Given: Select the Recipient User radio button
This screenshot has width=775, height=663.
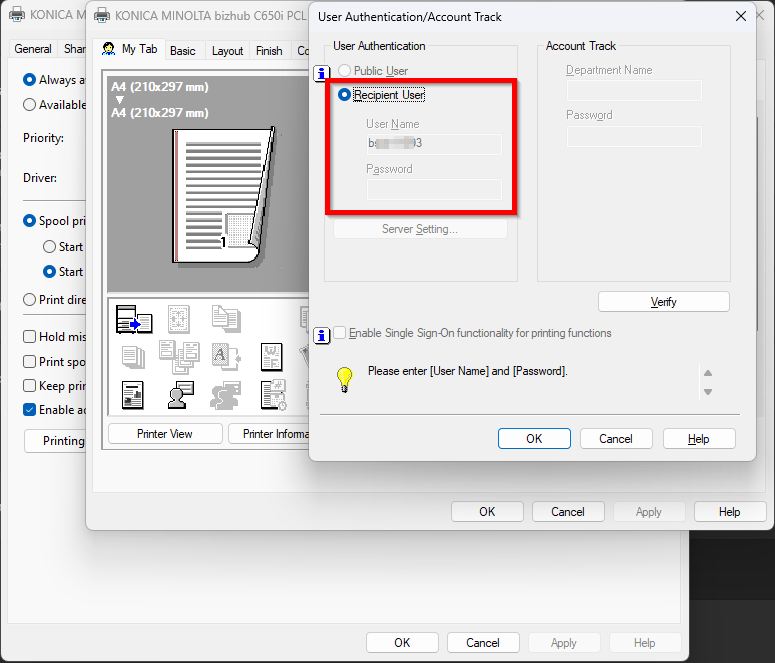Looking at the screenshot, I should tap(345, 95).
